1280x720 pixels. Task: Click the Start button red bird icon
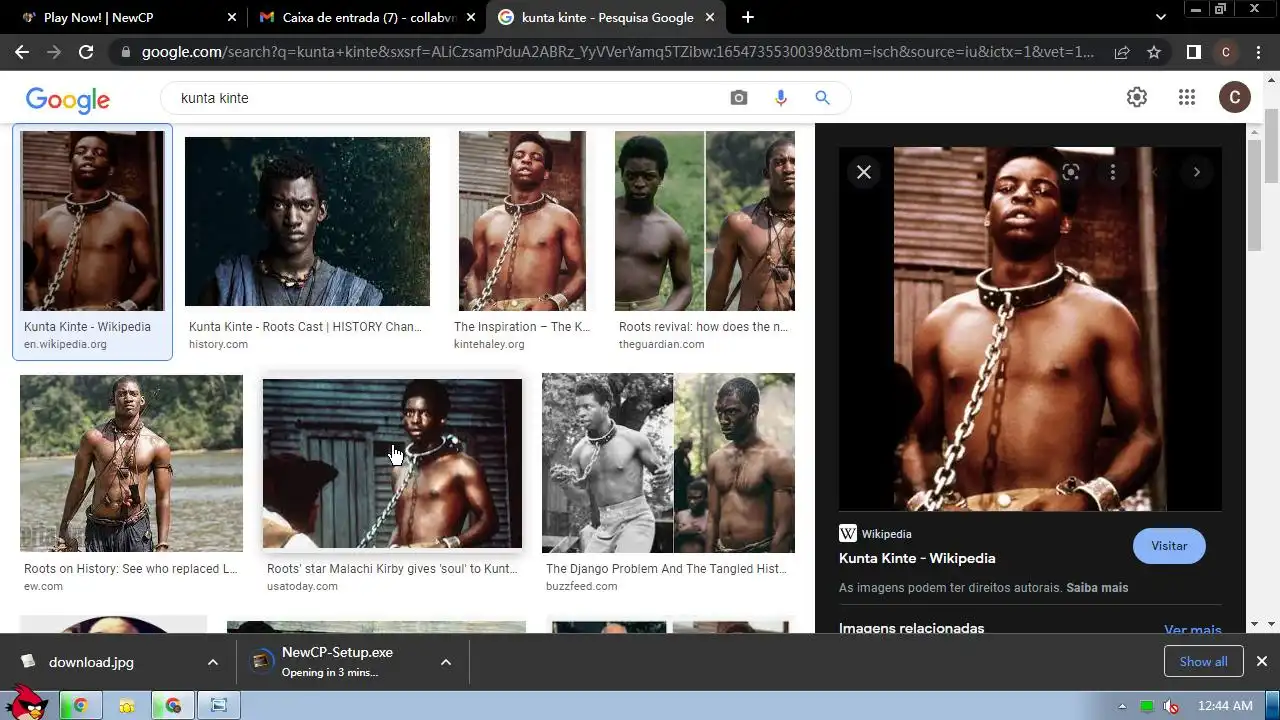(x=25, y=704)
